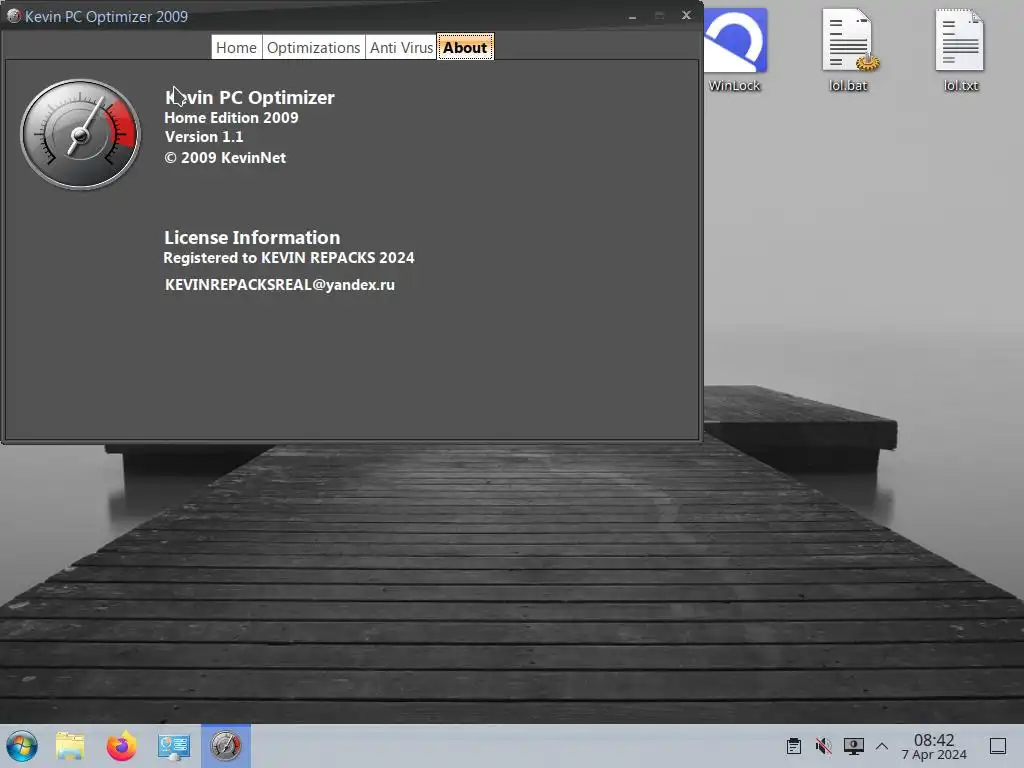Select the lol.txt desktop file
Screen dimensions: 1024x768
pyautogui.click(x=961, y=51)
